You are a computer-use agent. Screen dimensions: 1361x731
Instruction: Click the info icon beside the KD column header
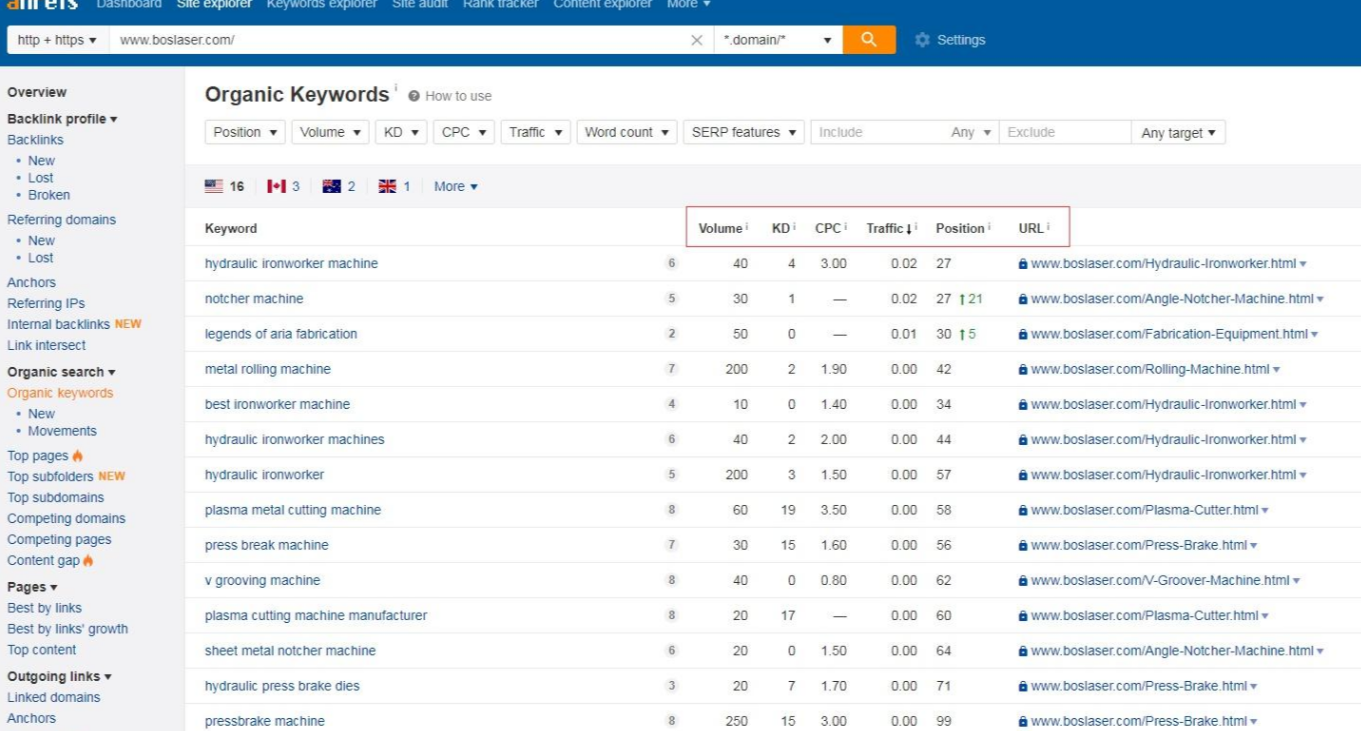[795, 227]
